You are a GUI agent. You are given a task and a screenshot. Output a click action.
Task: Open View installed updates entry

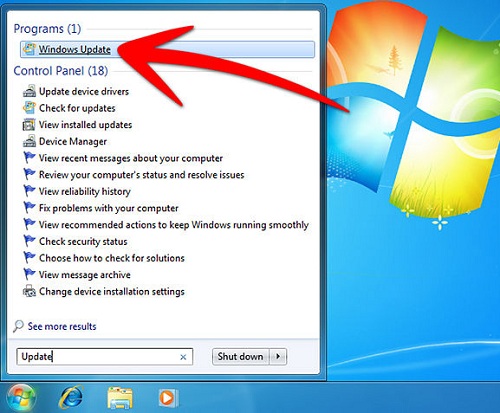coord(85,125)
